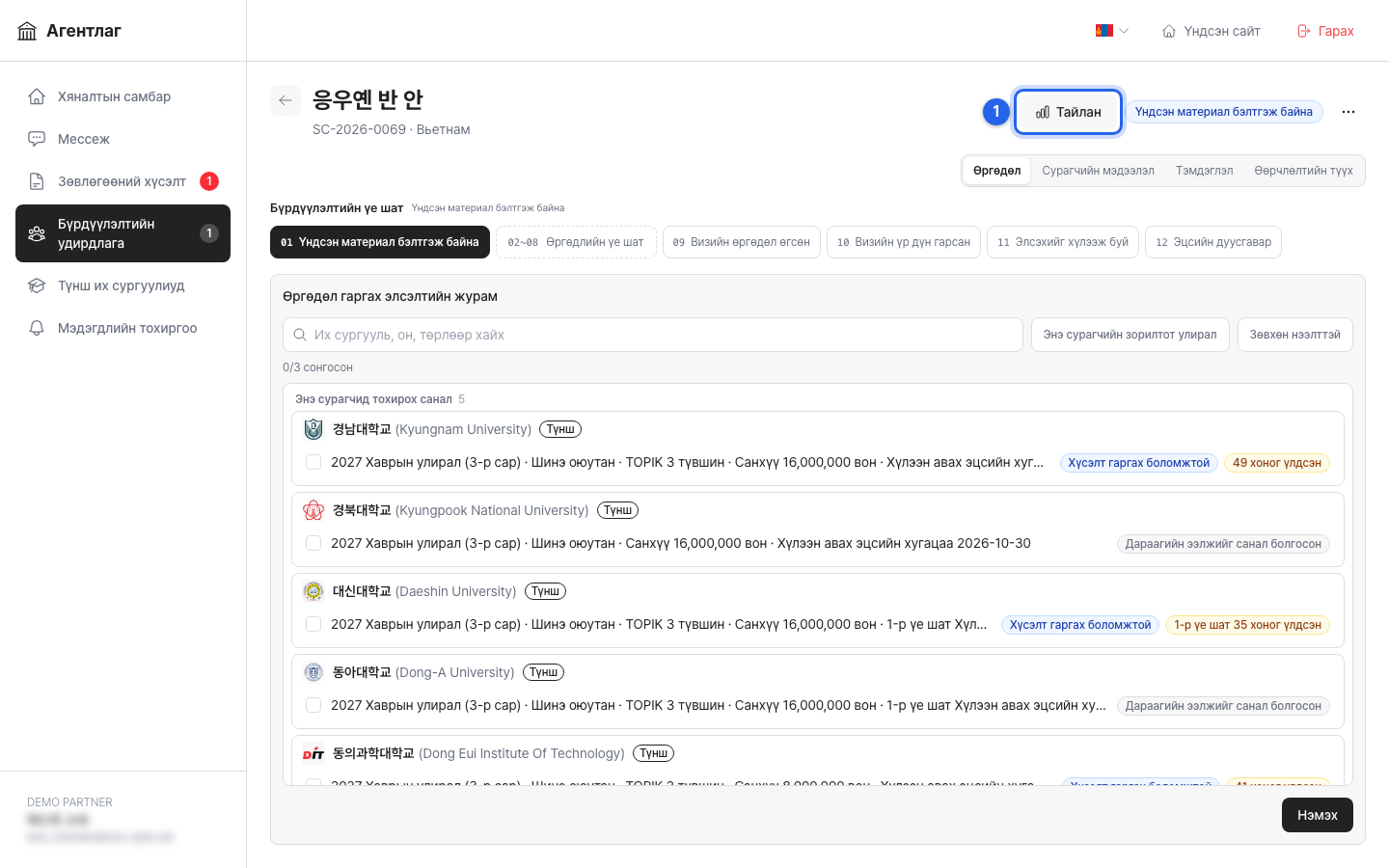Toggle the Зөвхөн нээлттэй filter

(x=1295, y=335)
